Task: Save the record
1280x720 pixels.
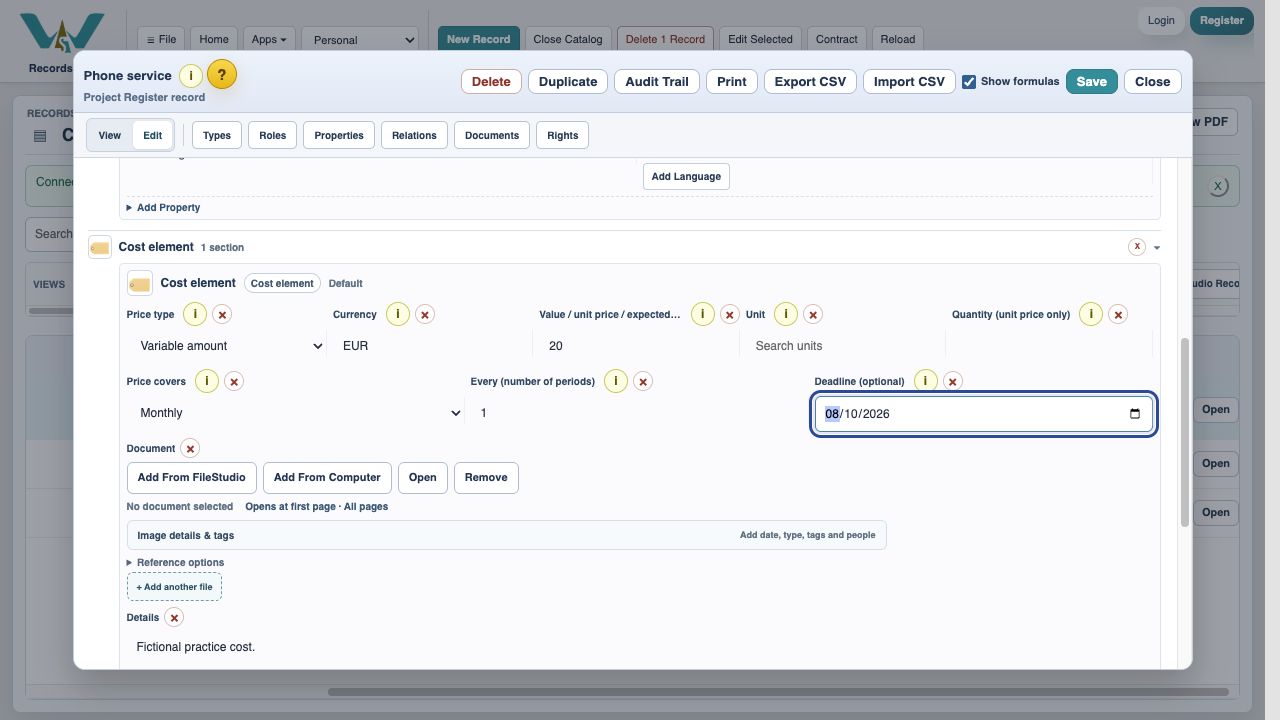Action: coord(1092,82)
